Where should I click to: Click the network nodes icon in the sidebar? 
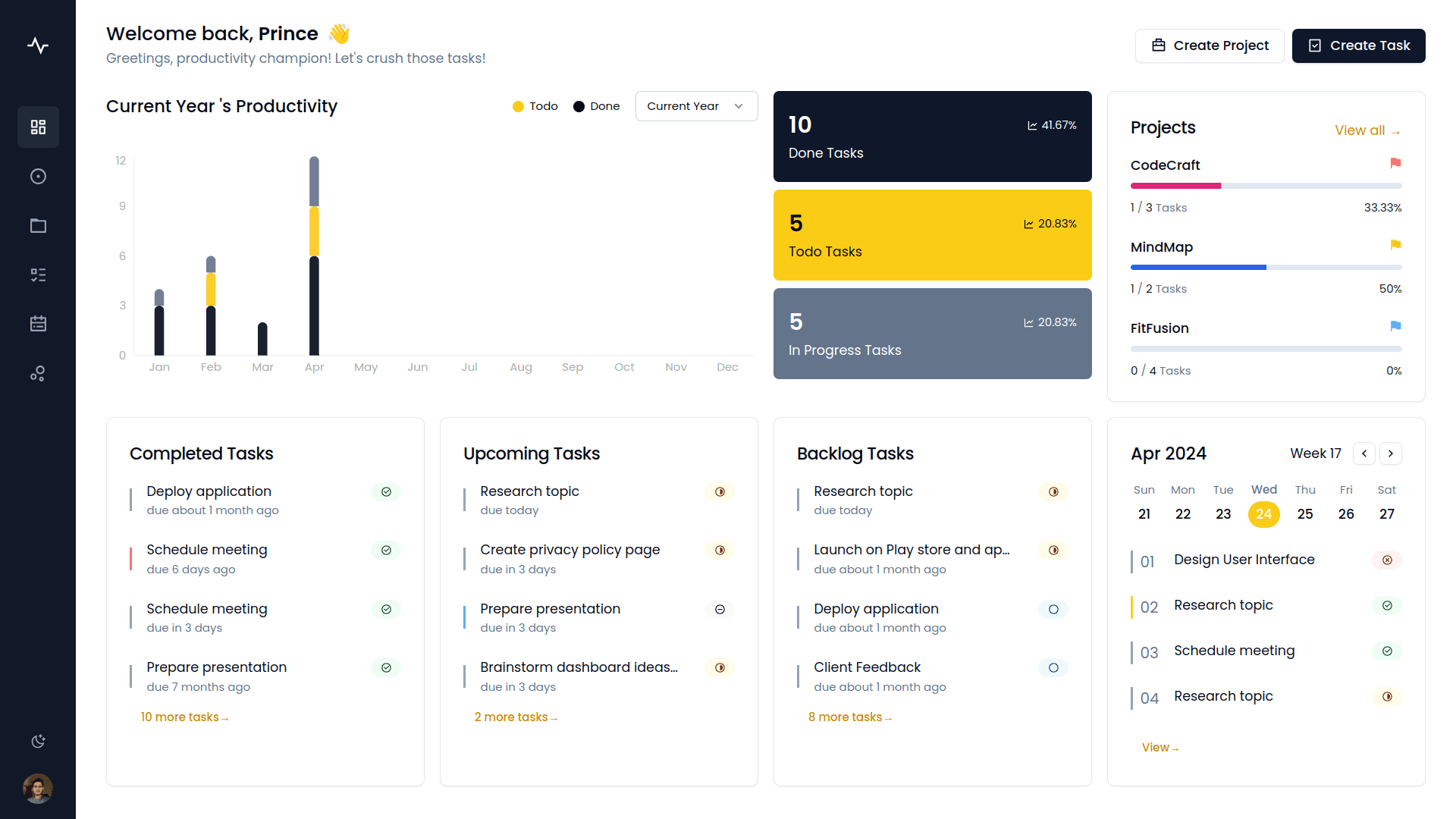coord(38,373)
